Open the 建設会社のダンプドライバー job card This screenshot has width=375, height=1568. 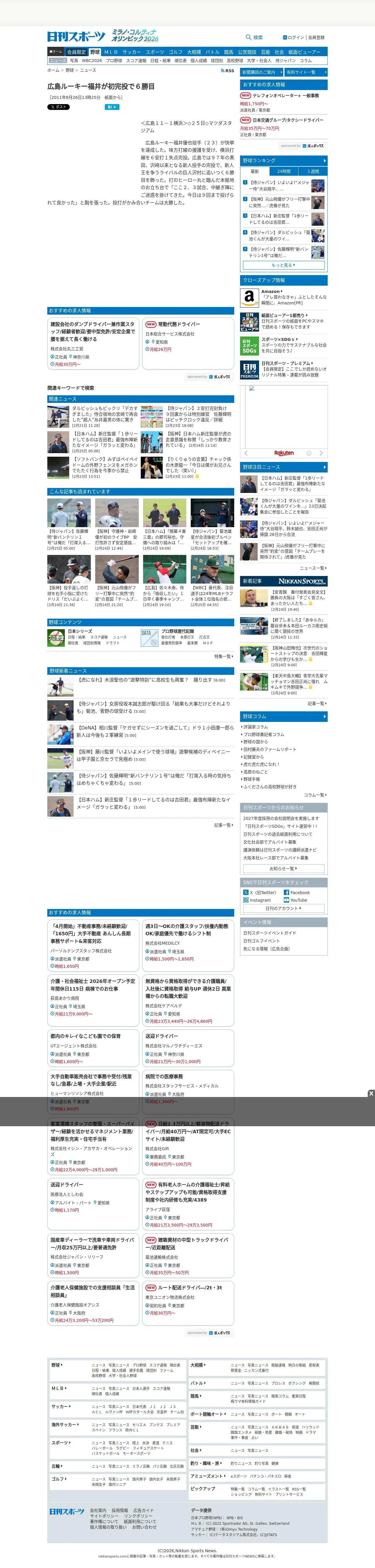[x=93, y=344]
